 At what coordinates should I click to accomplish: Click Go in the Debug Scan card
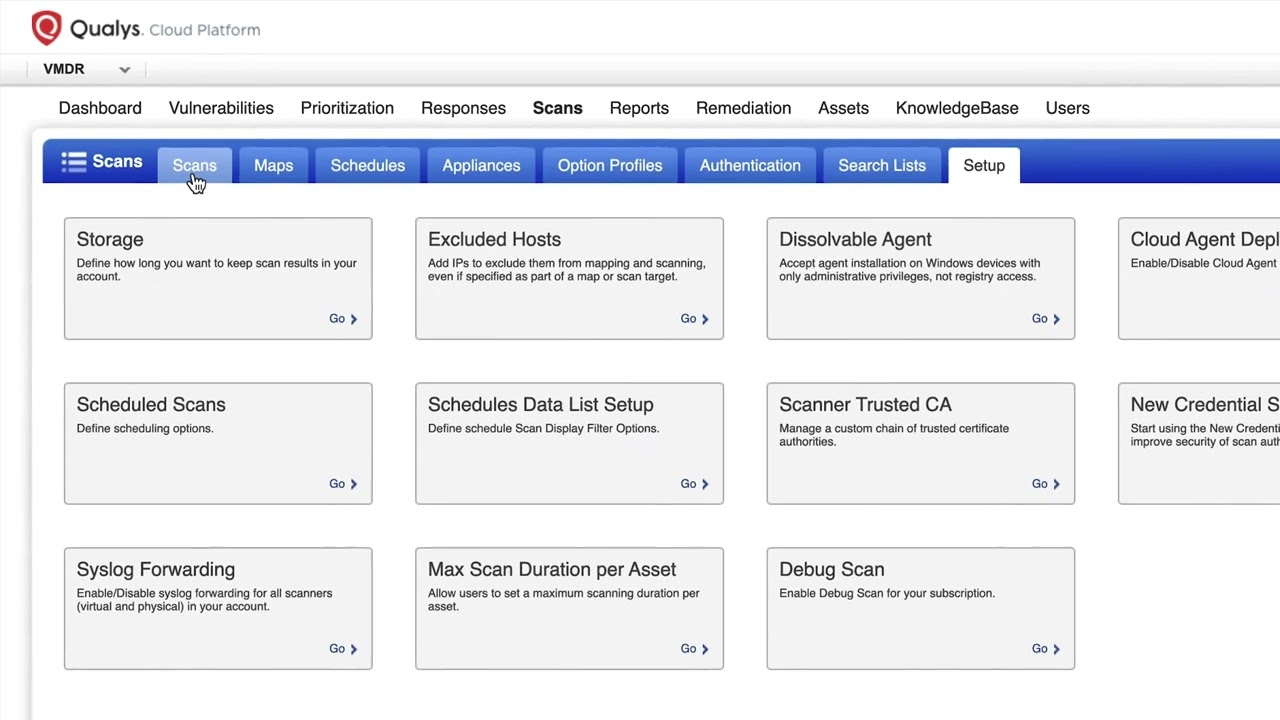tap(1045, 648)
